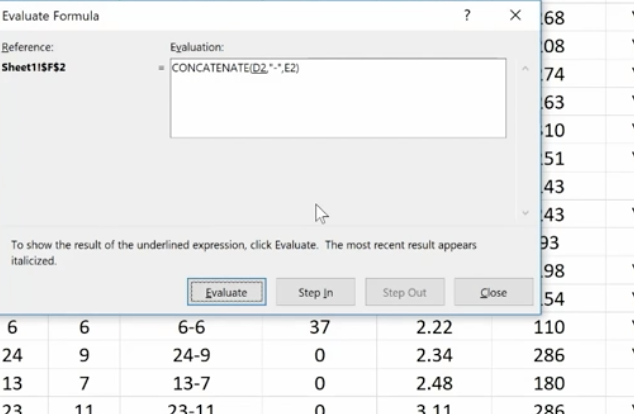Click the Close button in the dialog

tap(493, 292)
